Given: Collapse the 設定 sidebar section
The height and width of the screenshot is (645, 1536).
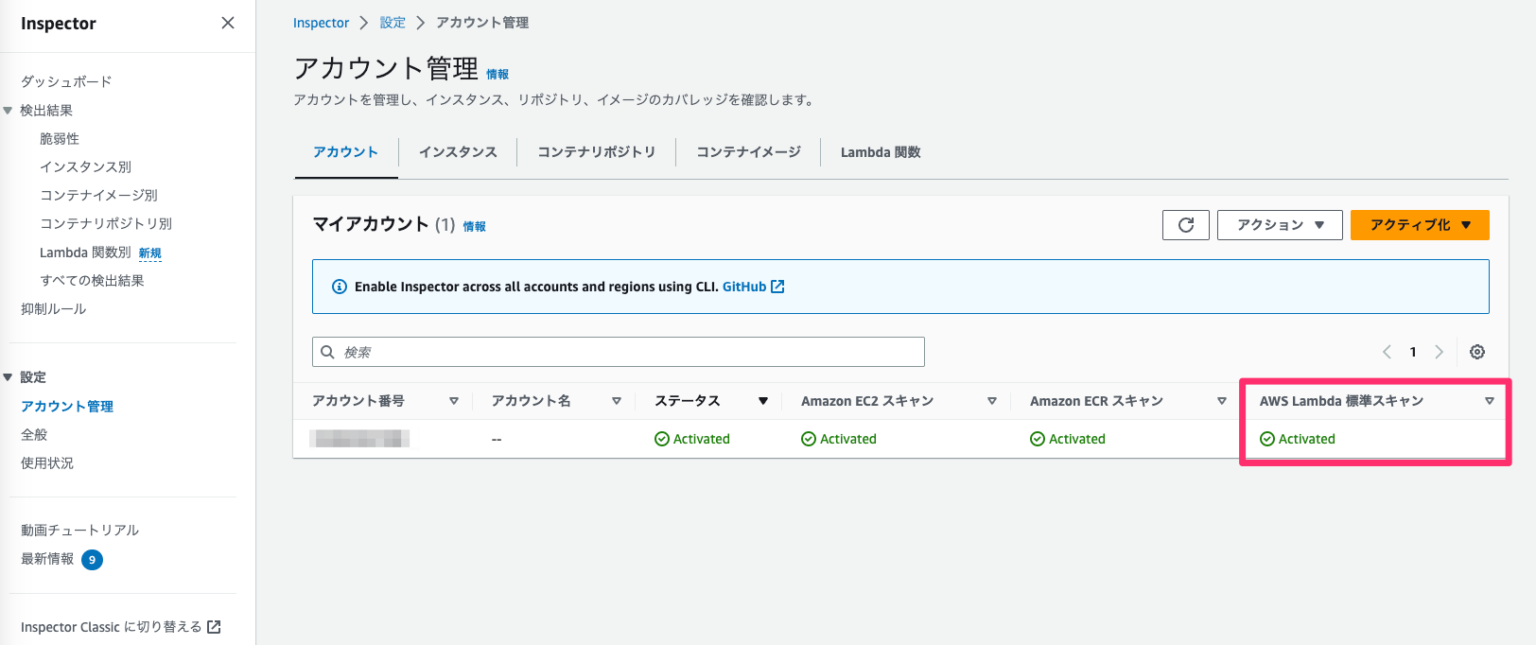Looking at the screenshot, I should pos(8,376).
